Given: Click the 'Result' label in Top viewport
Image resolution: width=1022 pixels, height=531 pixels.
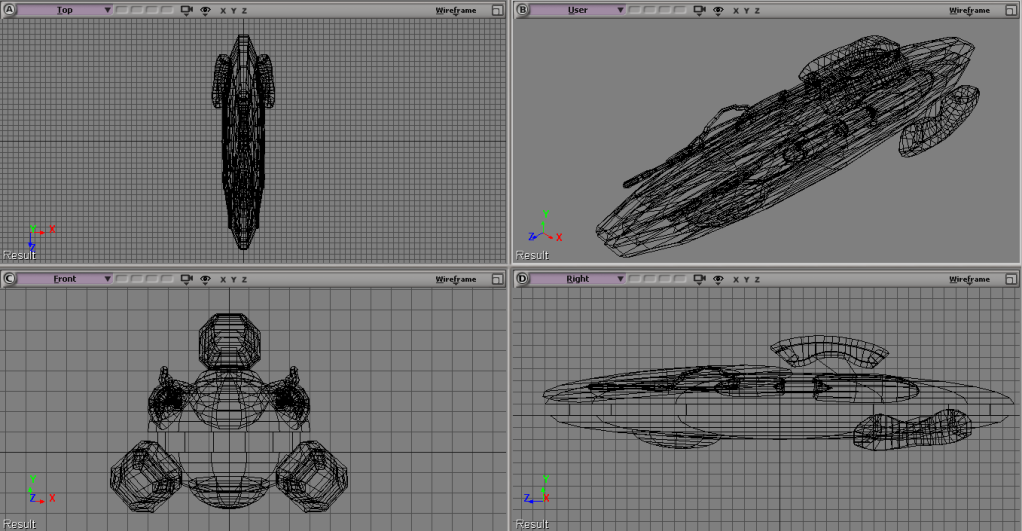Looking at the screenshot, I should 19,255.
